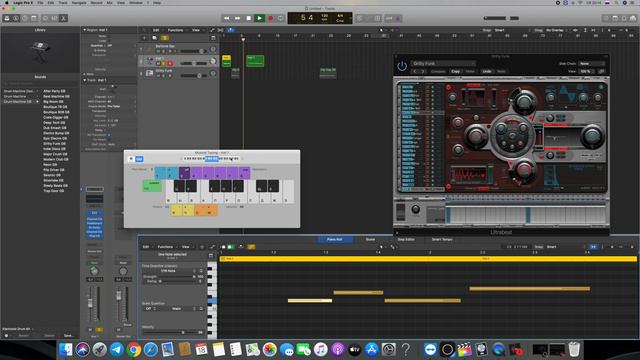Screen dimensions: 640x360
Task: Toggle the count-in button beside metronome
Action: click(x=389, y=18)
